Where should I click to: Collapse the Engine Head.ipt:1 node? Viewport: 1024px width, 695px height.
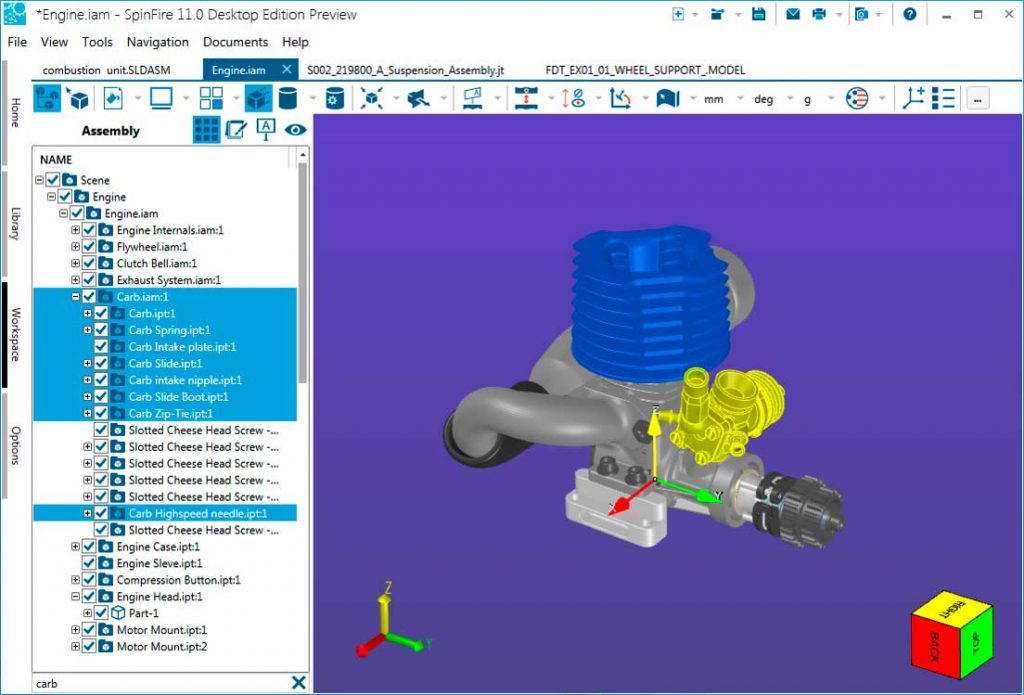click(76, 596)
